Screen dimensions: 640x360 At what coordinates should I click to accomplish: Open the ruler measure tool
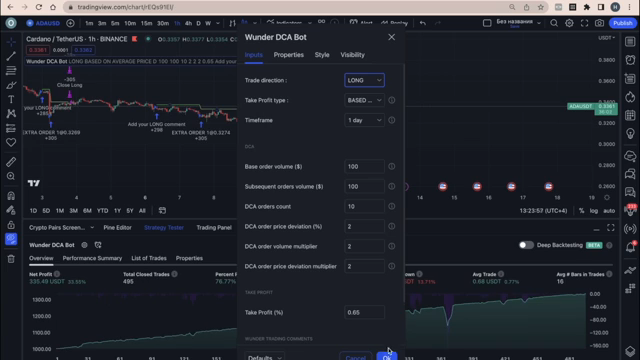point(11,162)
